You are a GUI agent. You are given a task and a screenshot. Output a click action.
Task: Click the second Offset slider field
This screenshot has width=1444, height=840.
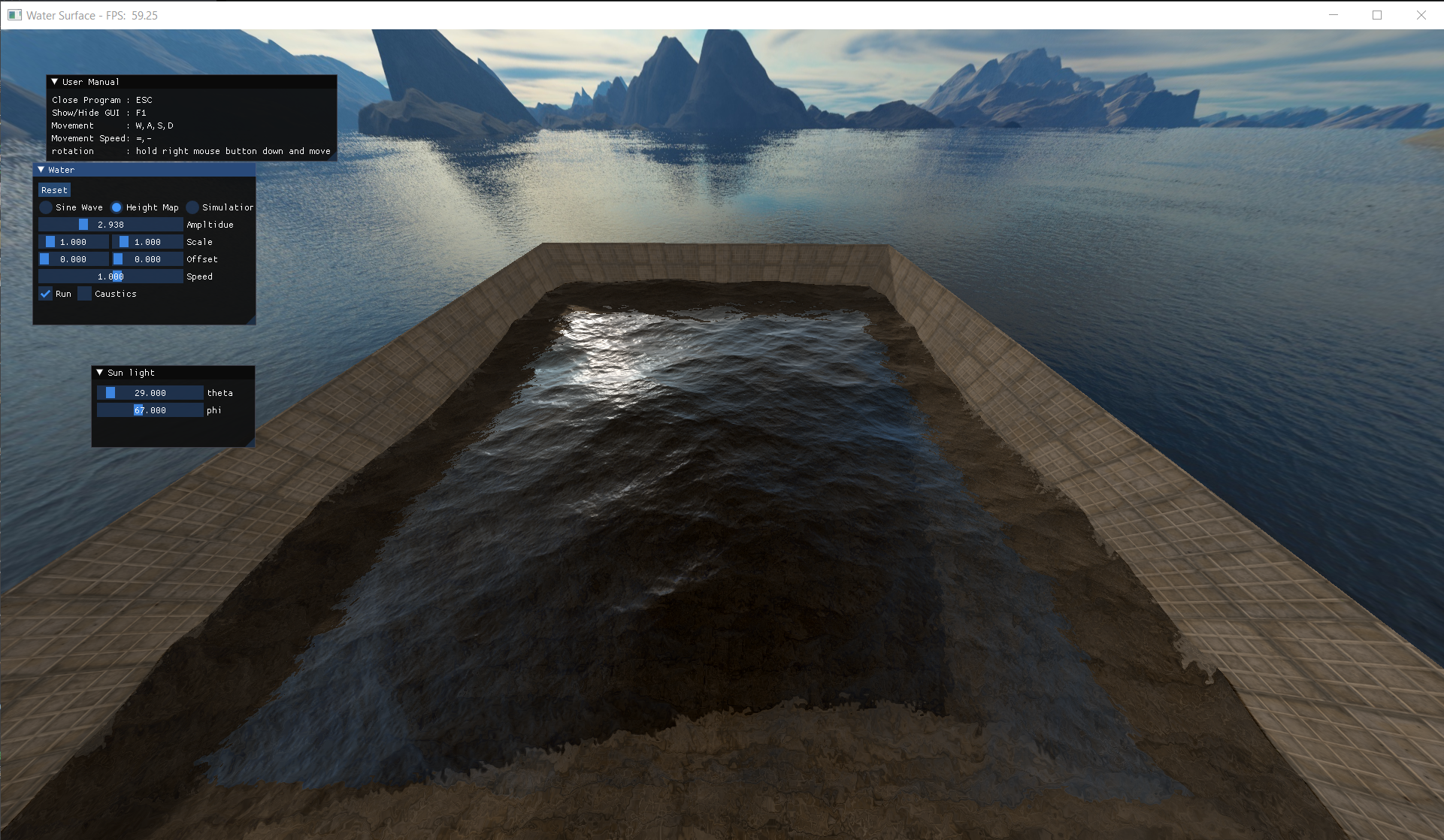(147, 259)
